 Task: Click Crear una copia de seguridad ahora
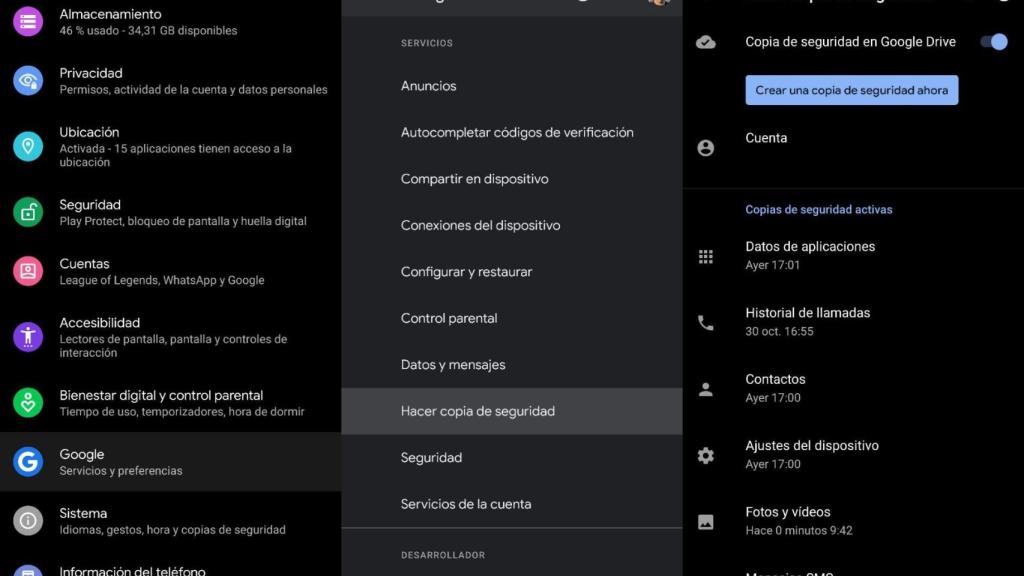851,90
